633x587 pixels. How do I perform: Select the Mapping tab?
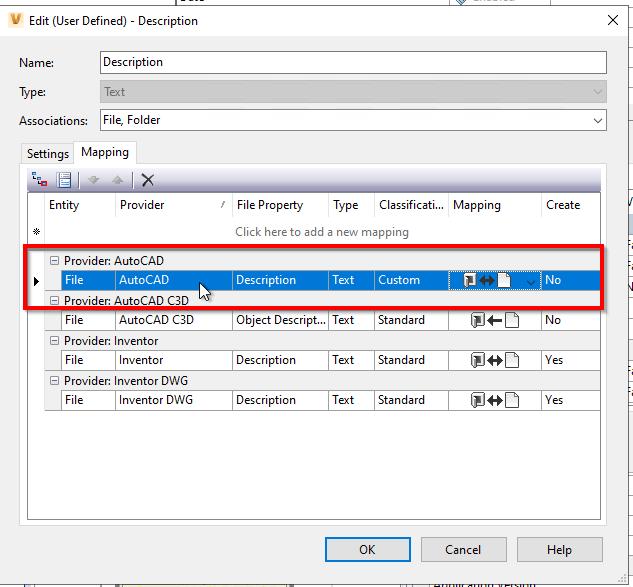point(105,152)
